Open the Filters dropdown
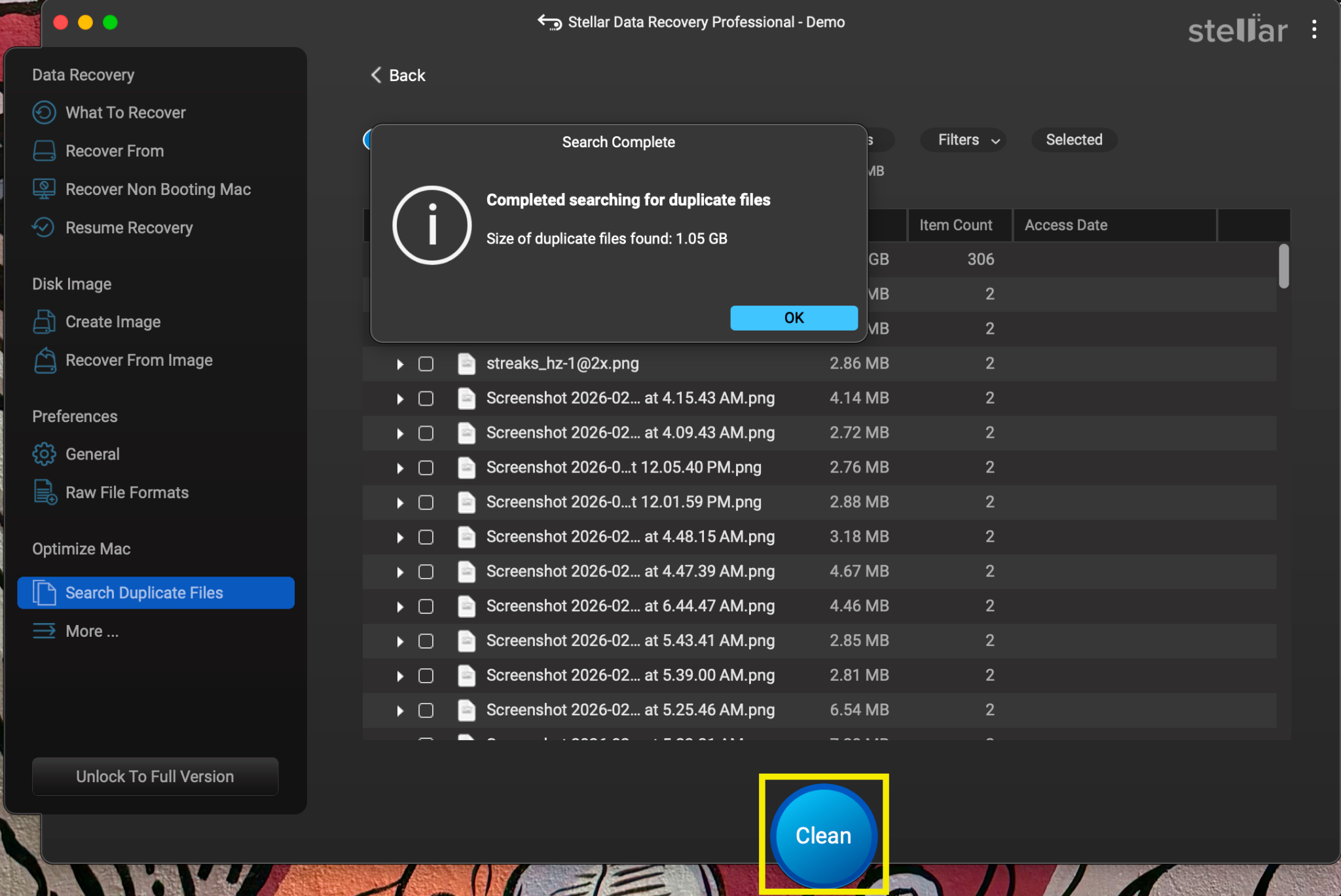 [x=963, y=139]
